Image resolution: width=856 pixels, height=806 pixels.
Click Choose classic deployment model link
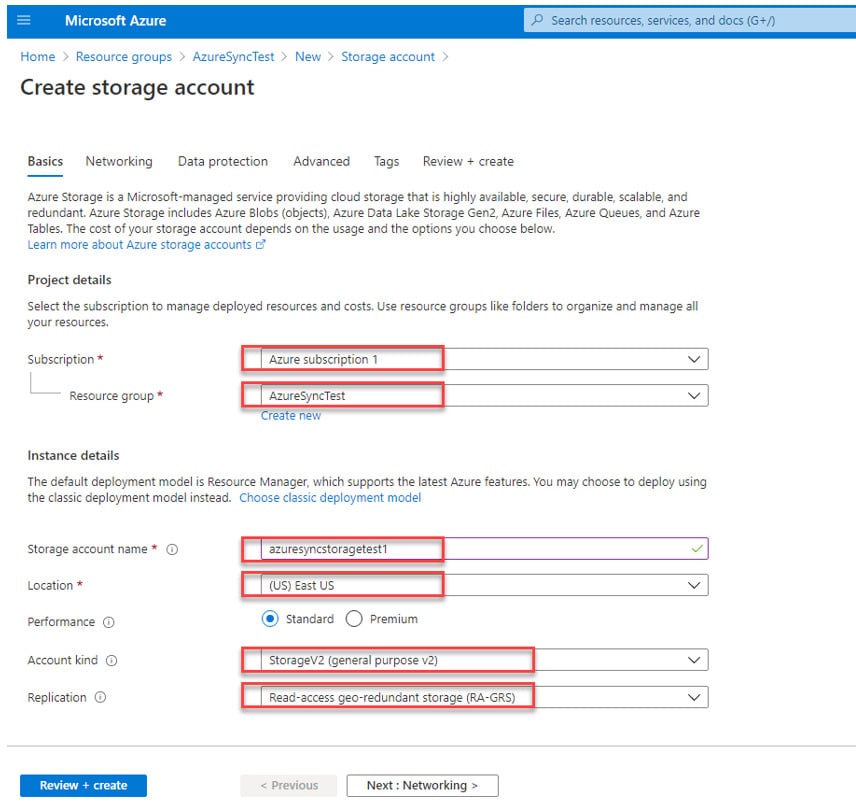(330, 497)
